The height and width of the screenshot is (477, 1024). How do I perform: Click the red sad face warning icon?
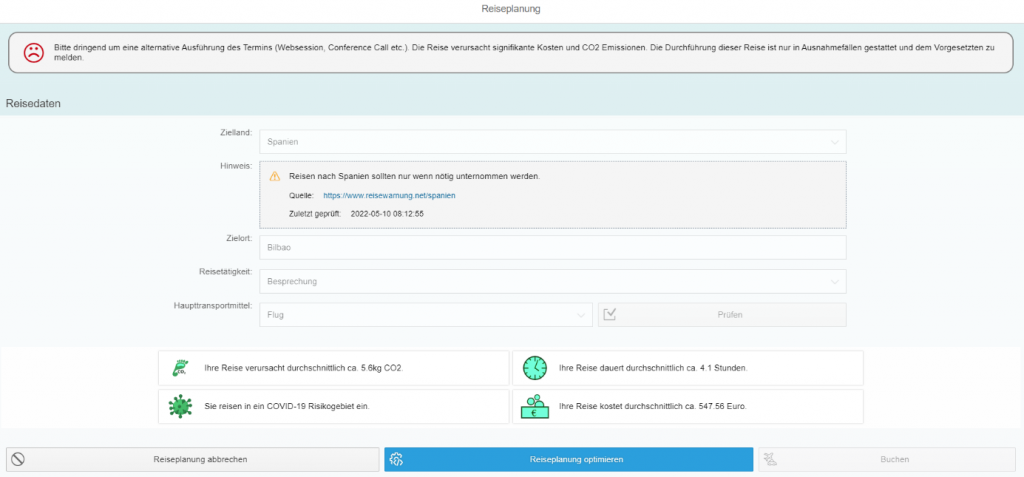(x=33, y=52)
